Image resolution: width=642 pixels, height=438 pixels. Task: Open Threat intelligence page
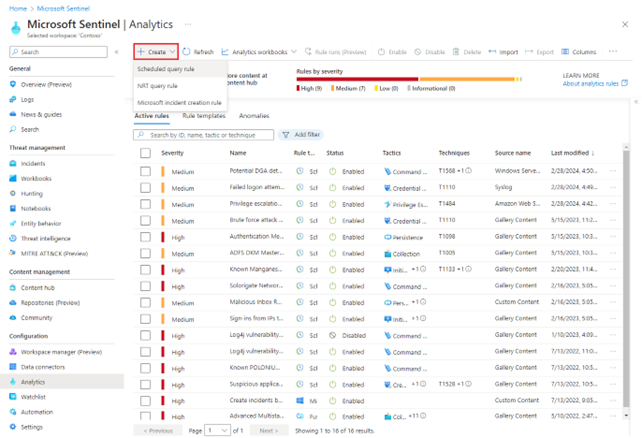pyautogui.click(x=45, y=238)
